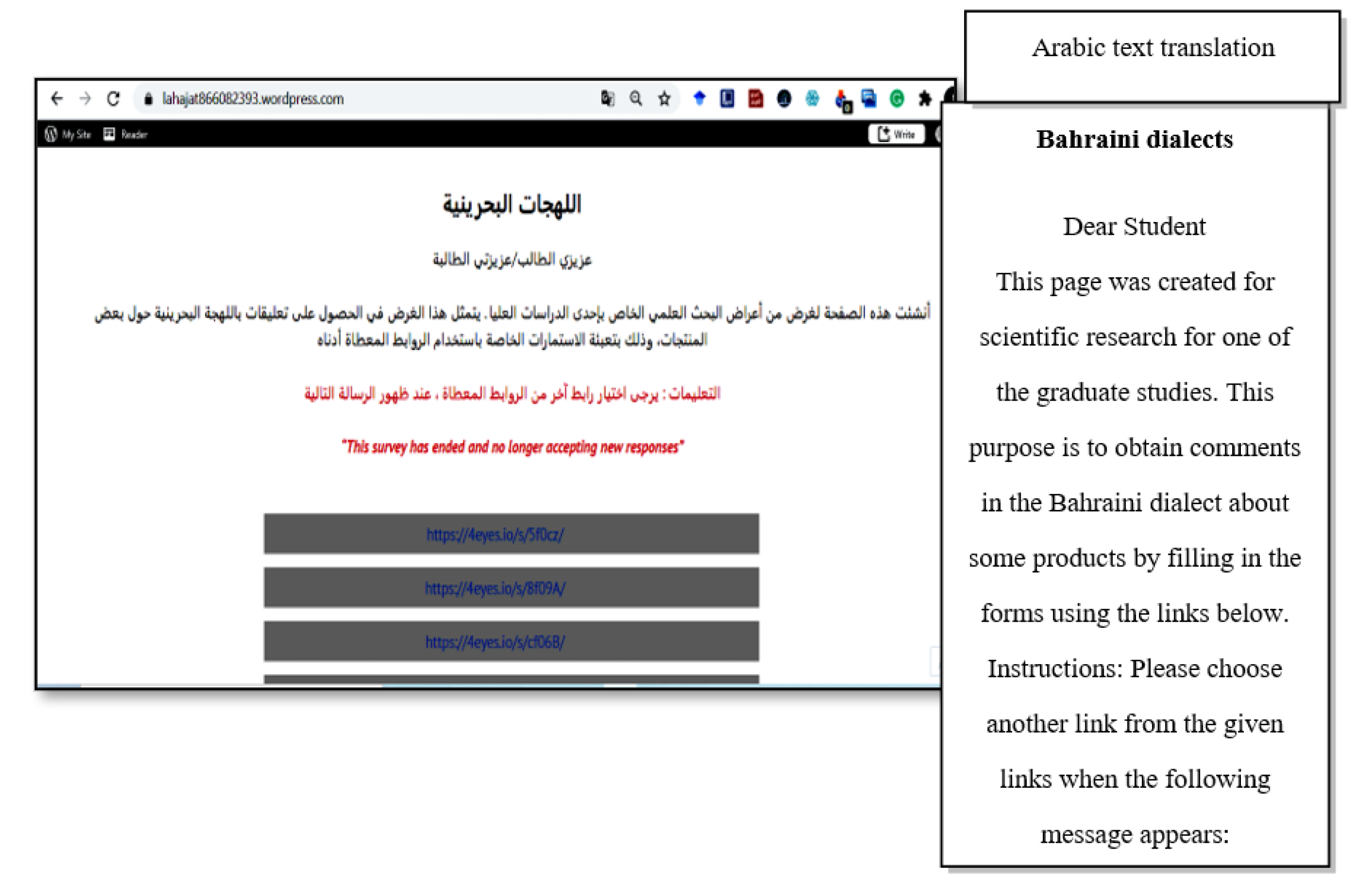
Task: Click the wordpress.com address bar URL
Action: pyautogui.click(x=252, y=99)
